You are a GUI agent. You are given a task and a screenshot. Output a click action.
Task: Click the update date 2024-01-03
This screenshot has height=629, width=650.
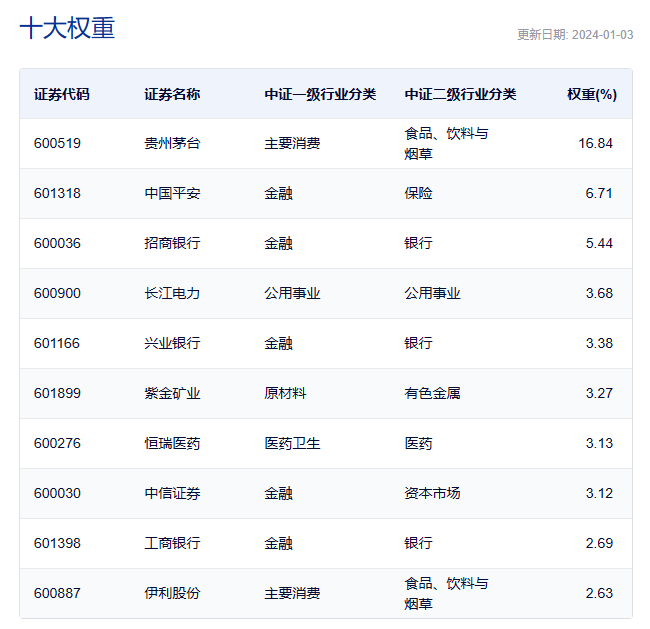click(x=602, y=35)
